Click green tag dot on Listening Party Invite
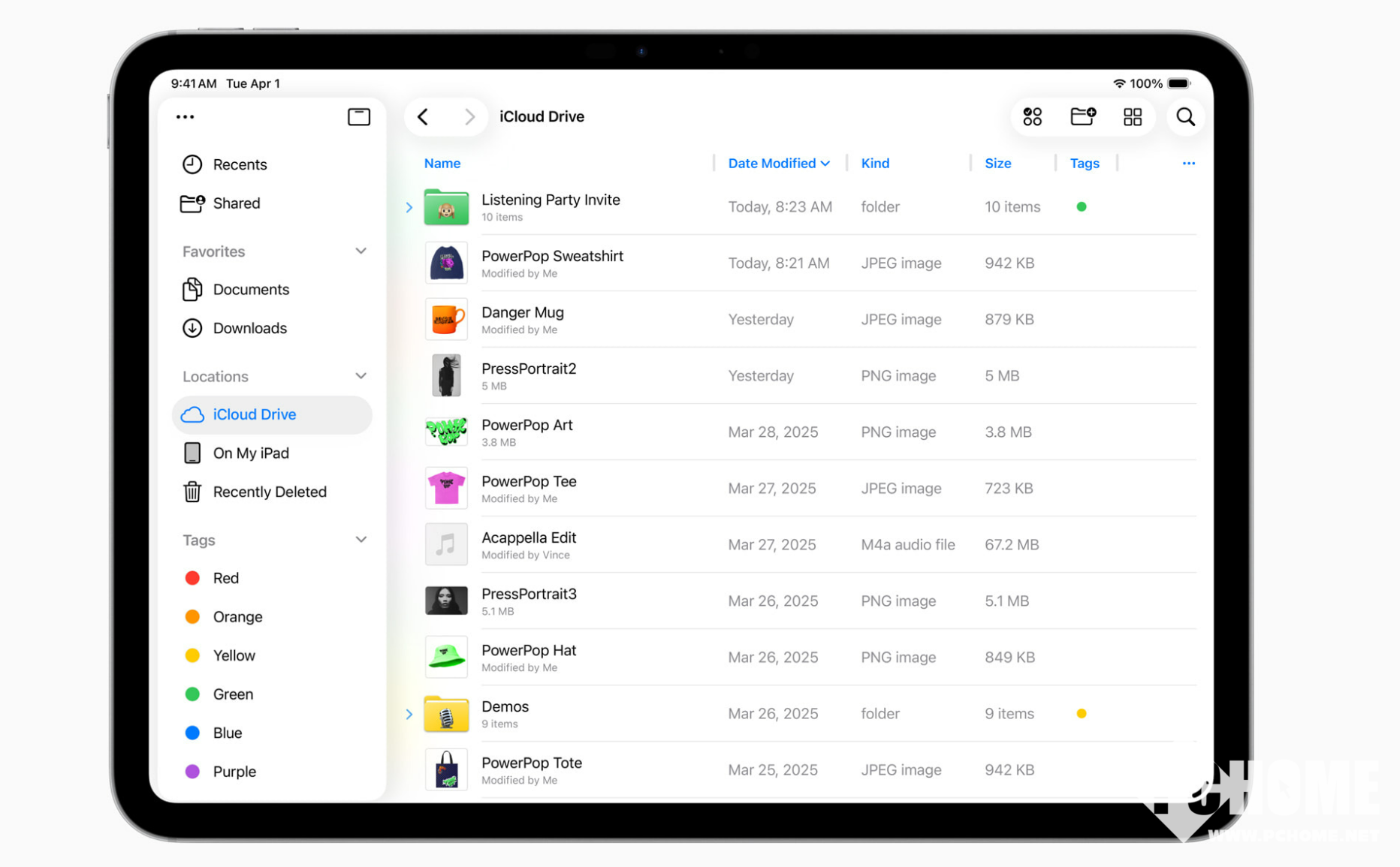 coord(1081,207)
